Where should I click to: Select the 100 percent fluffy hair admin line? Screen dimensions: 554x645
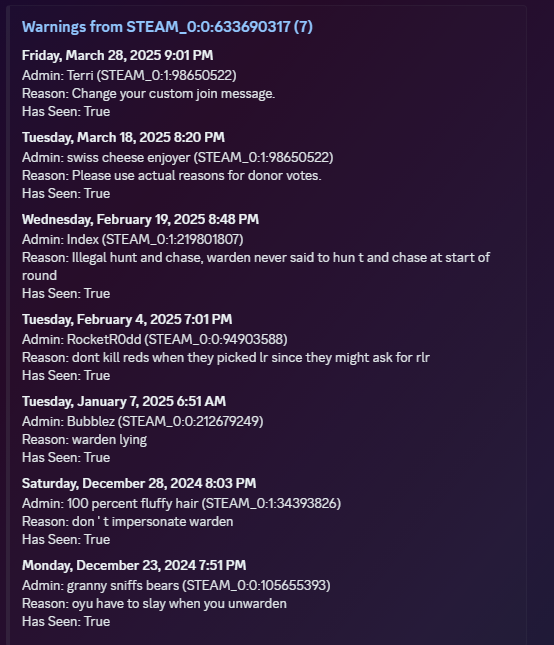[x=181, y=503]
